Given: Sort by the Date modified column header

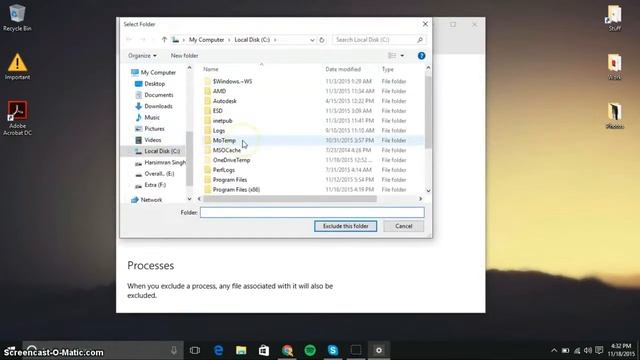Looking at the screenshot, I should (343, 69).
